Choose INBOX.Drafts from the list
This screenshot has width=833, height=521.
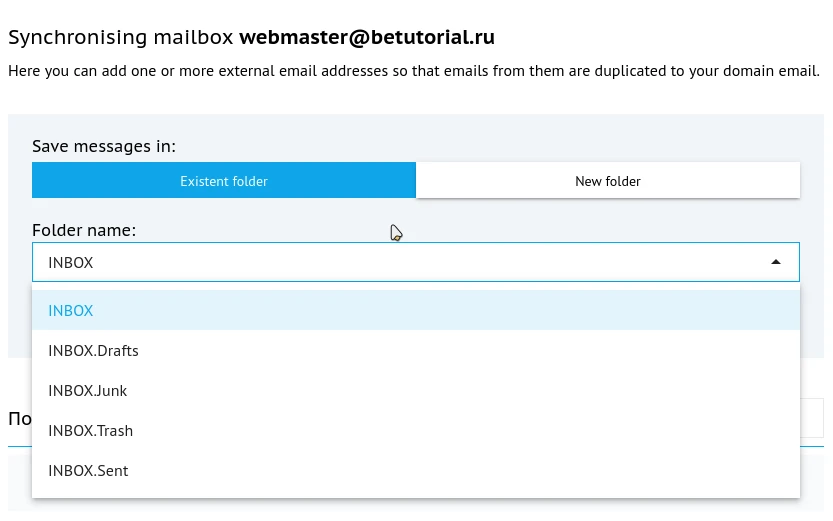(x=94, y=351)
